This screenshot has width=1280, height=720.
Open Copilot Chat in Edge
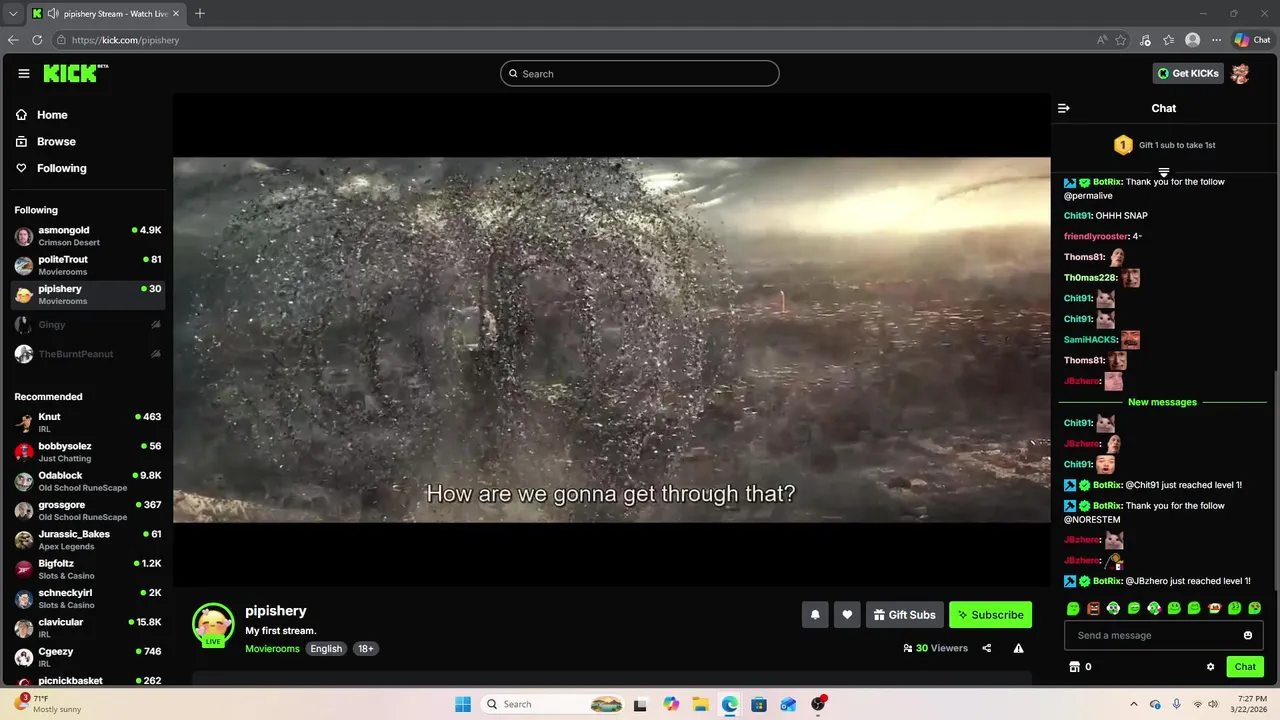click(x=1252, y=40)
